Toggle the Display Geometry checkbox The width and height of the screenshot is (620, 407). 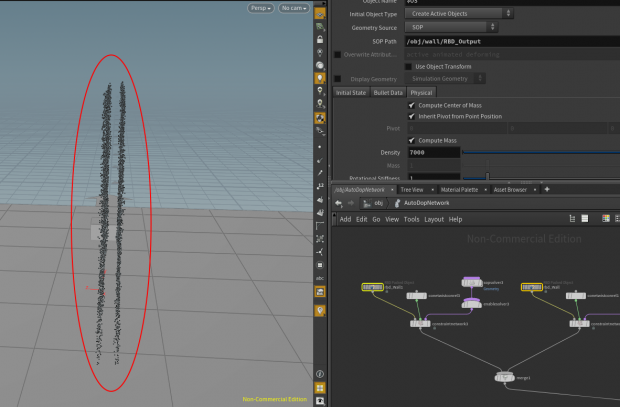click(x=338, y=79)
